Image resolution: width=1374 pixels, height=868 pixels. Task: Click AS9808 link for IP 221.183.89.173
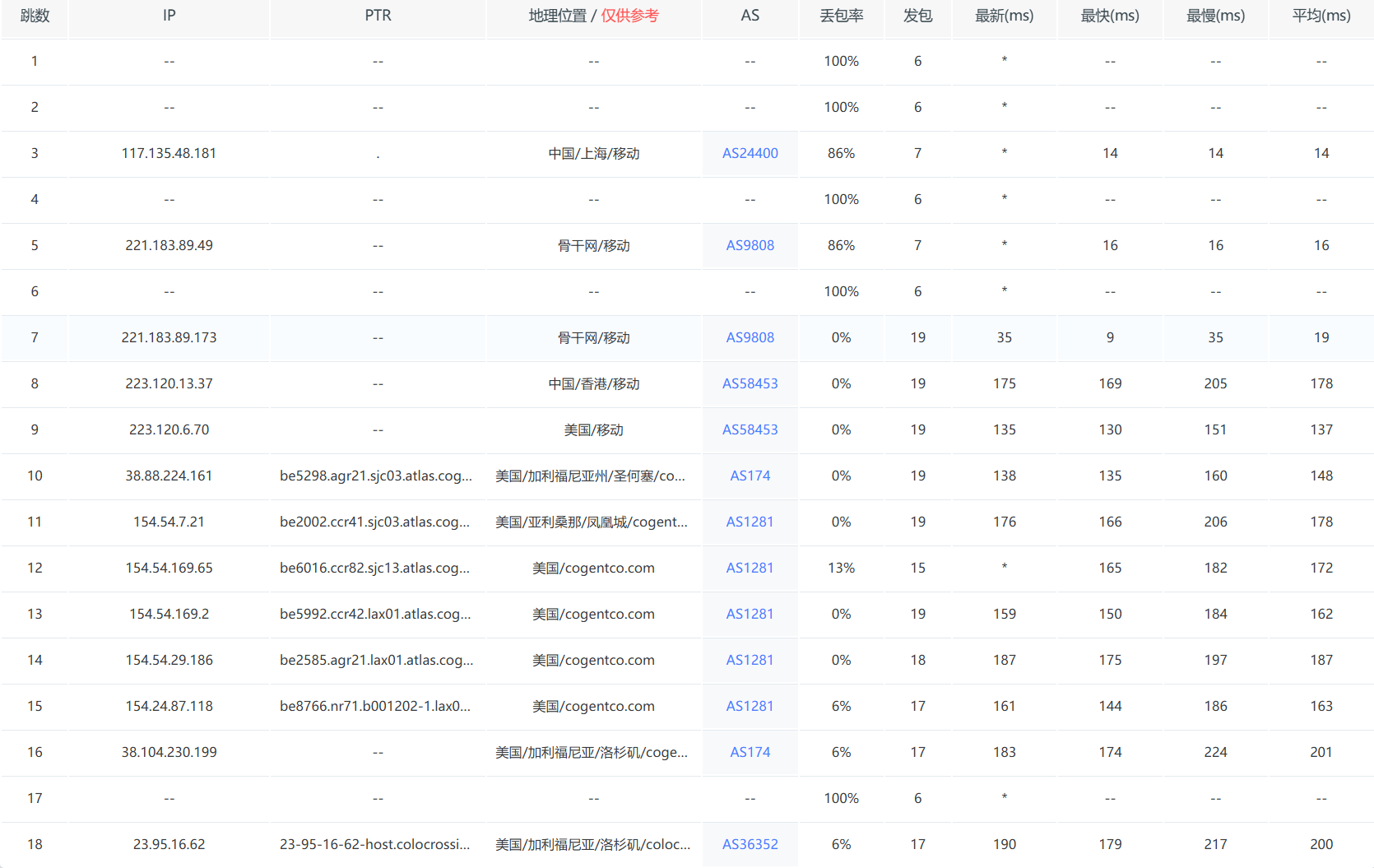pos(750,337)
